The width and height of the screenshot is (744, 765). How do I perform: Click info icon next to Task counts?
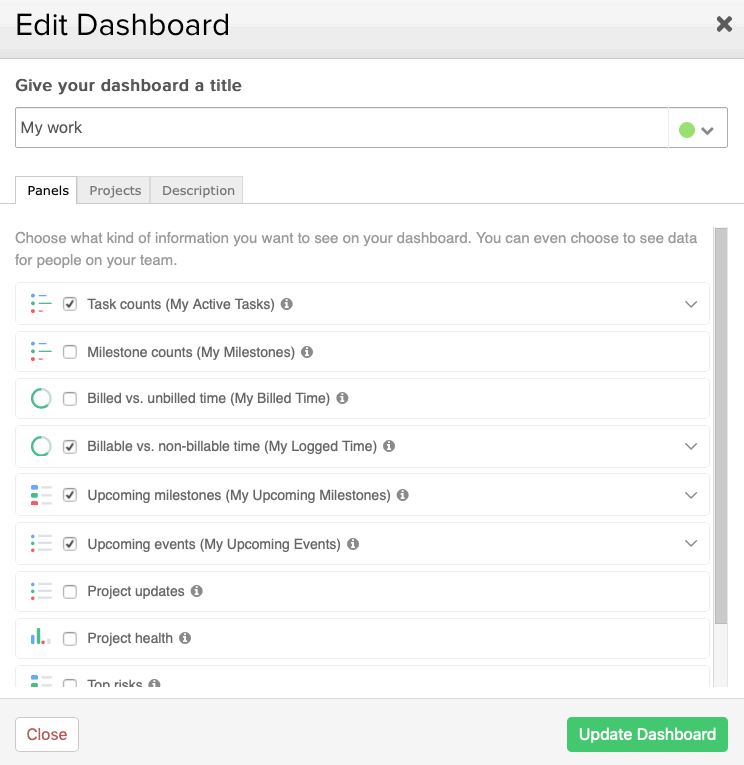(287, 304)
